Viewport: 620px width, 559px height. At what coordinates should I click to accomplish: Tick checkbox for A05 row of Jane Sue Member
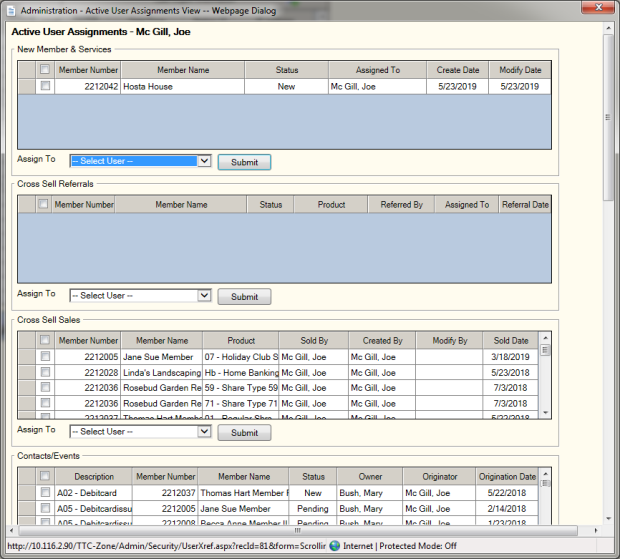tap(45, 508)
